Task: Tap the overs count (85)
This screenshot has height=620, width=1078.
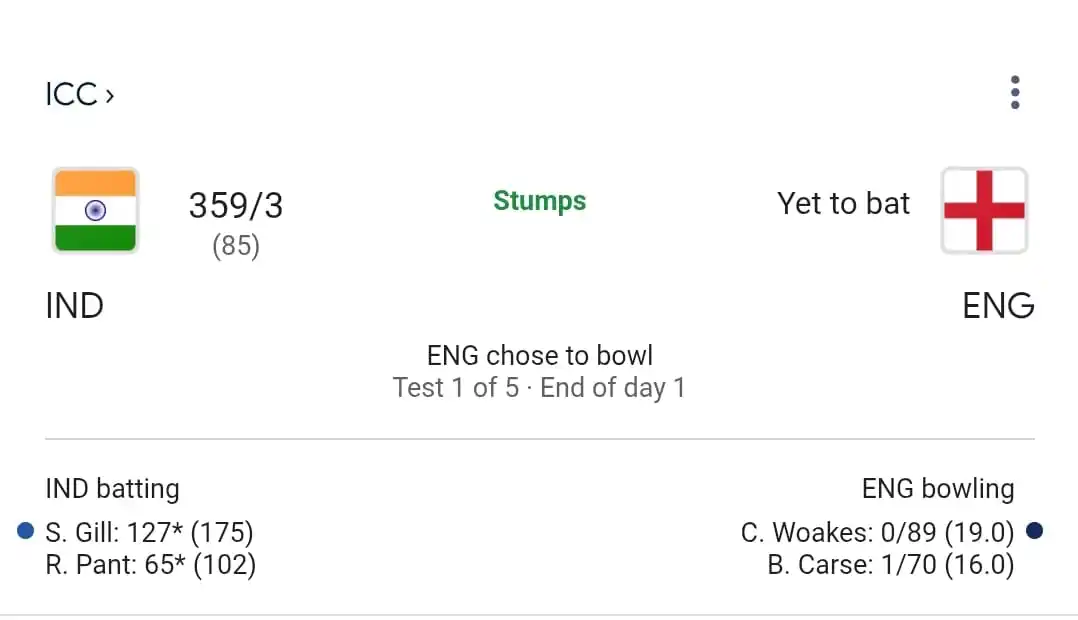Action: [236, 245]
